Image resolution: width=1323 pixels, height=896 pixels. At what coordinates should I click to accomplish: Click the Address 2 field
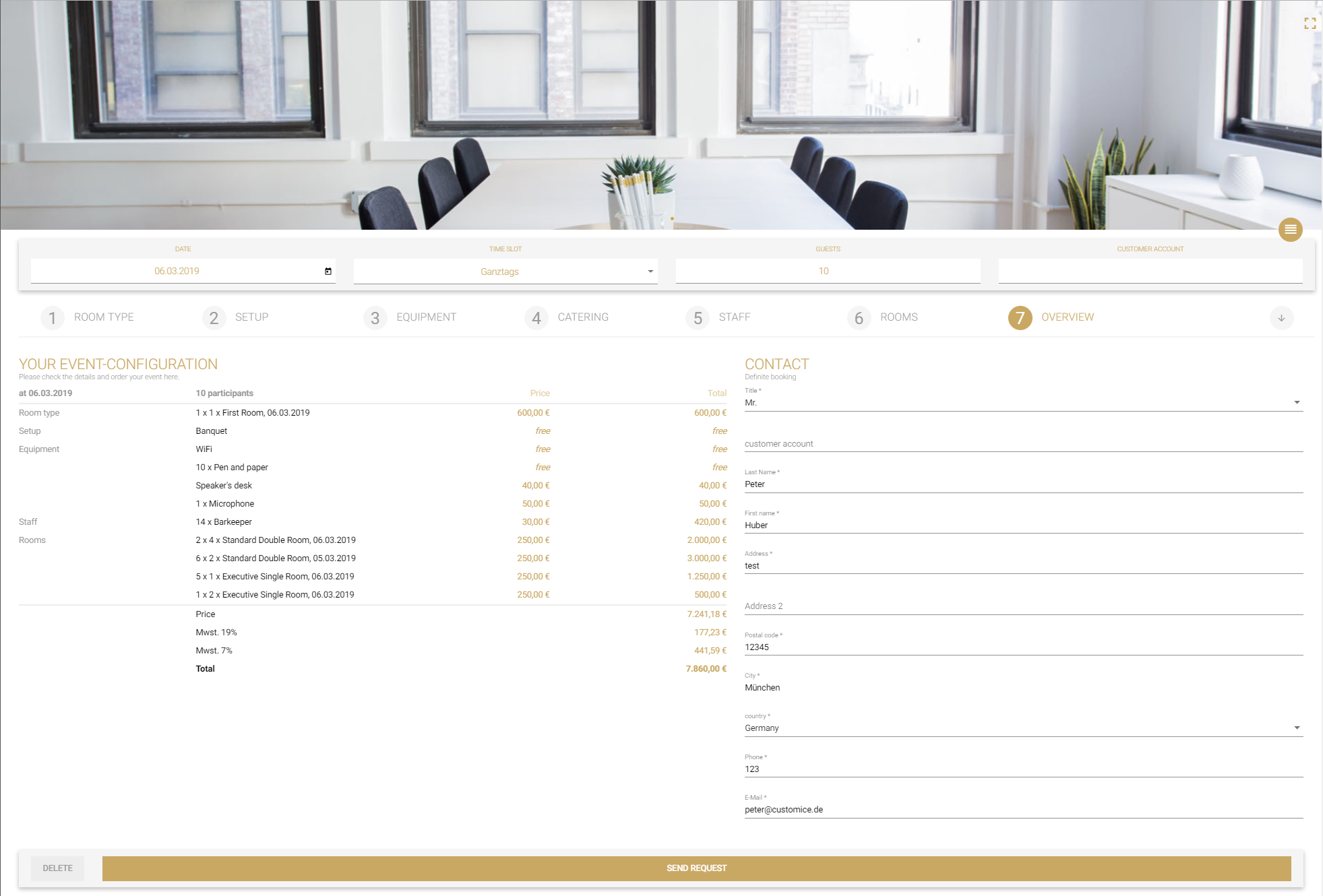click(x=1024, y=606)
